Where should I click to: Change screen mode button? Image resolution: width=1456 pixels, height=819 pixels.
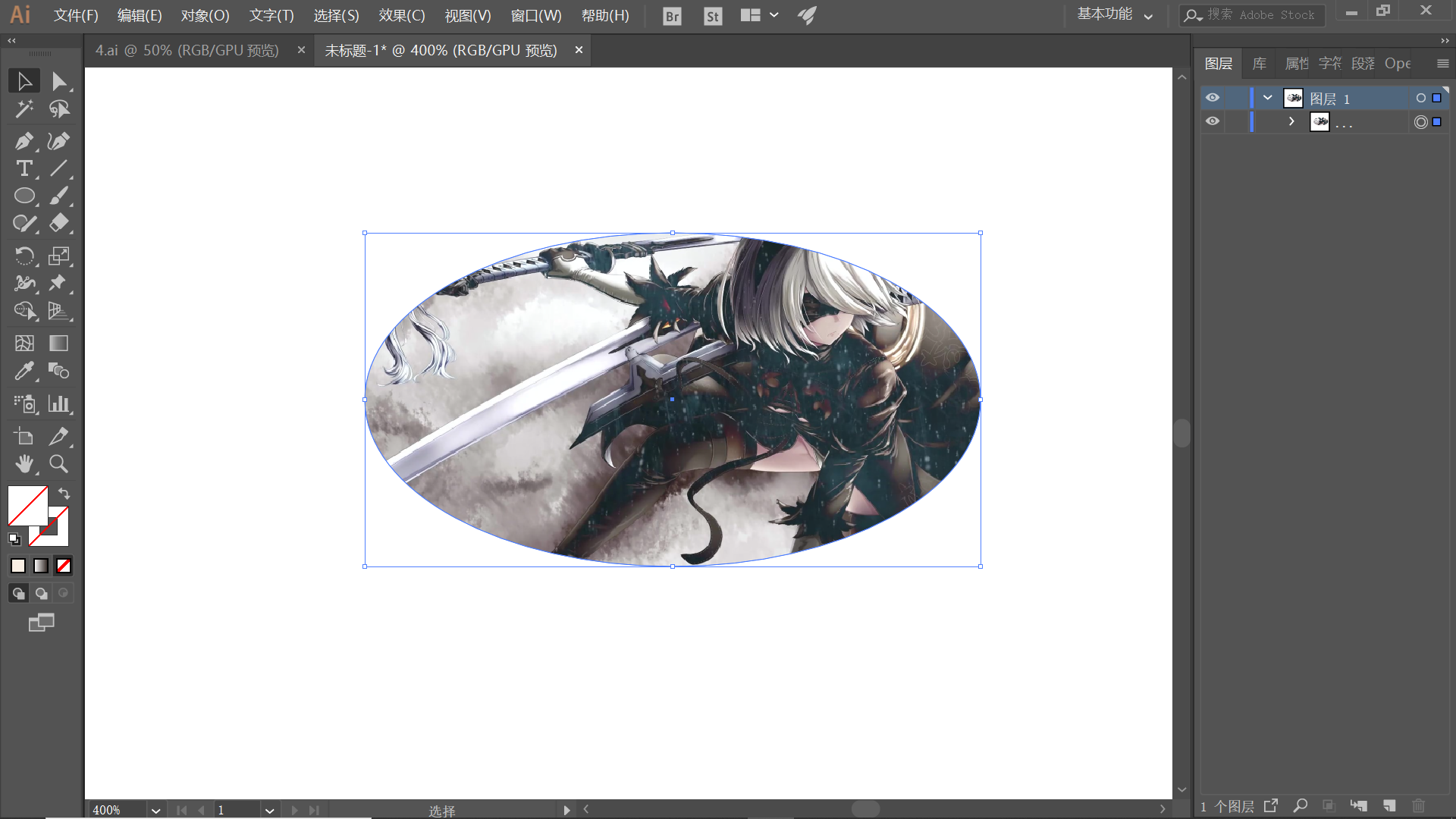[x=42, y=623]
